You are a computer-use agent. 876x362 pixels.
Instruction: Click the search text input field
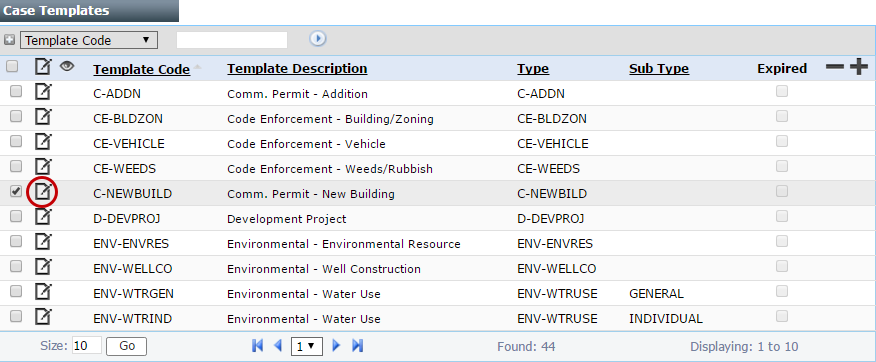[232, 40]
